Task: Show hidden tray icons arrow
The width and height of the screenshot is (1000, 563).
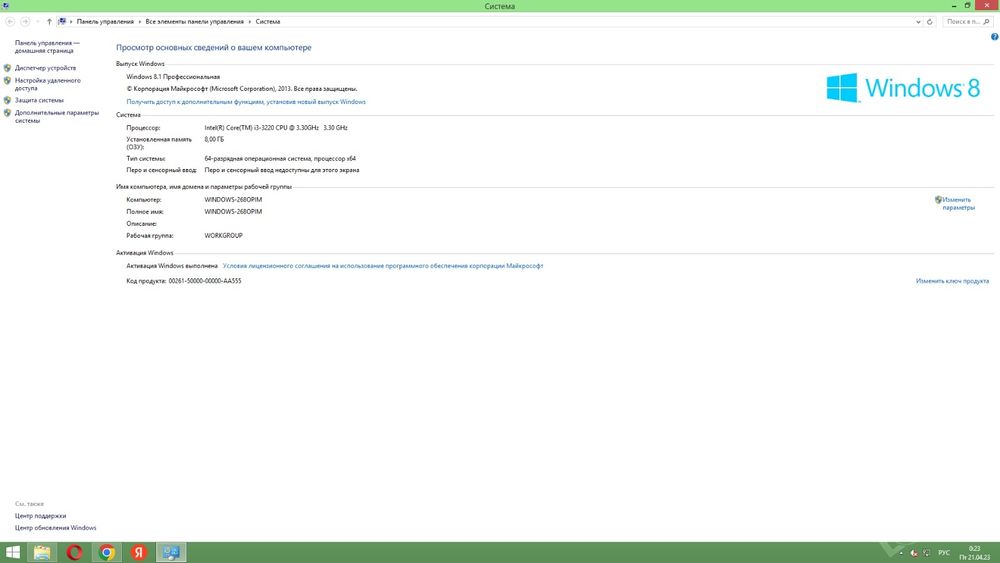Action: (x=901, y=553)
